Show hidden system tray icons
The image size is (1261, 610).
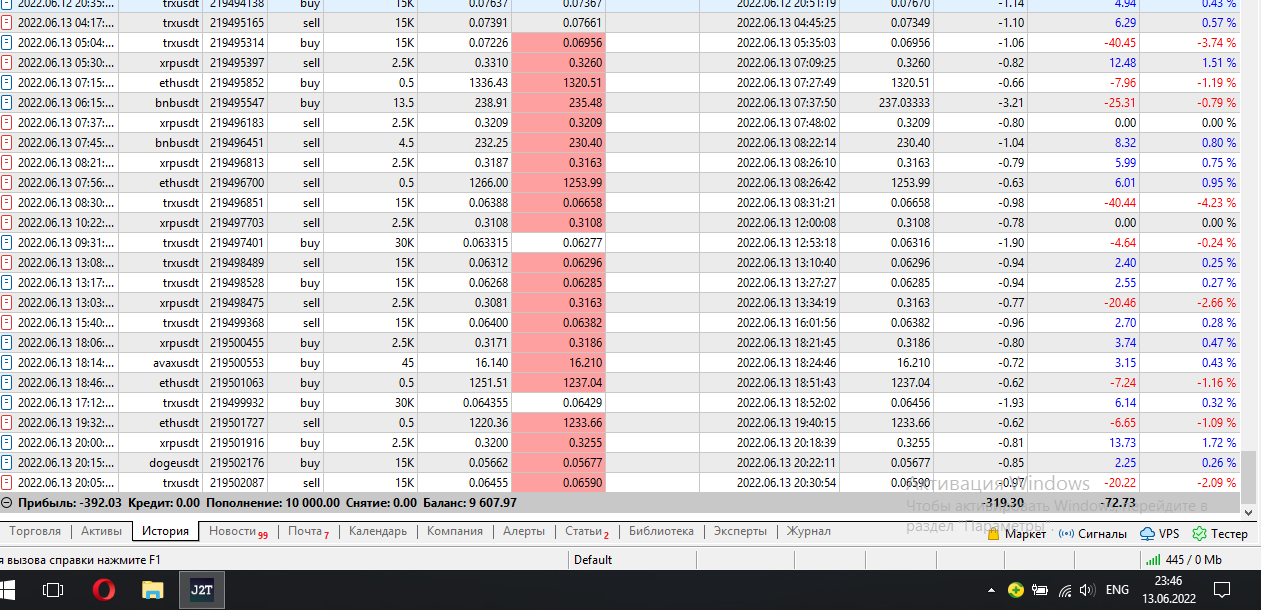991,590
